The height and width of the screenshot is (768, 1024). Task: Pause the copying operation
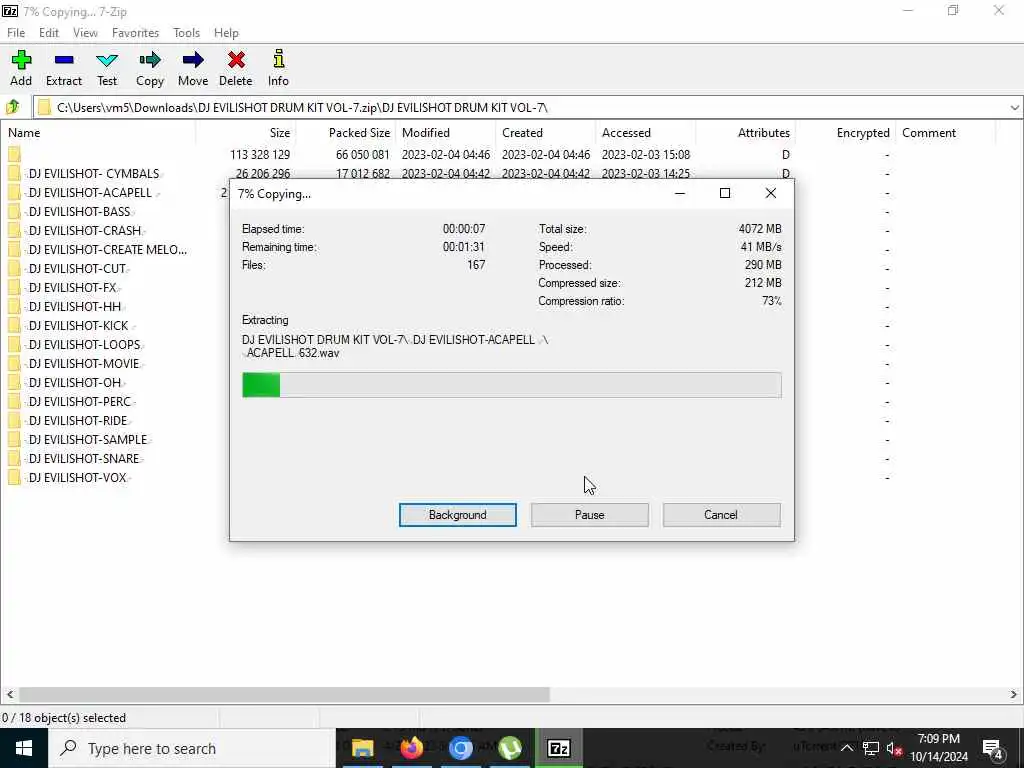[589, 515]
